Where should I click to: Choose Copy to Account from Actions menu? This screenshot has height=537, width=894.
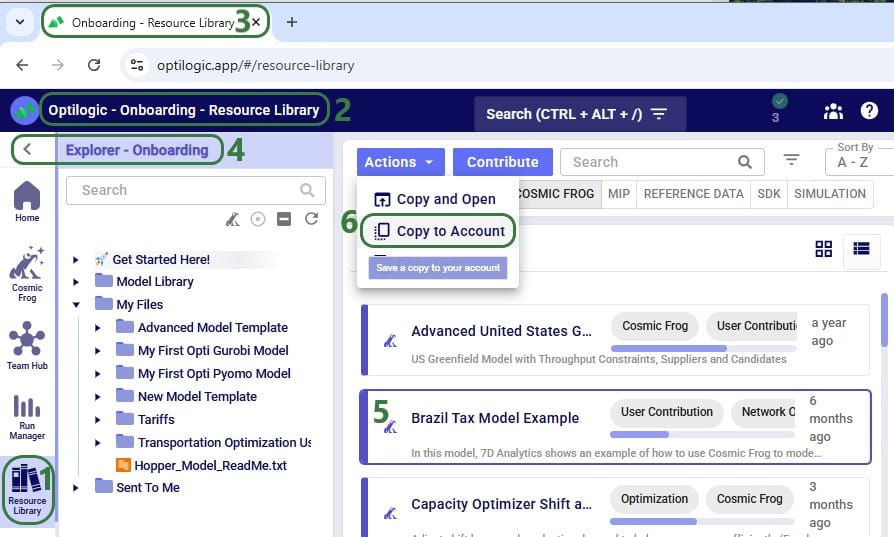coord(438,231)
